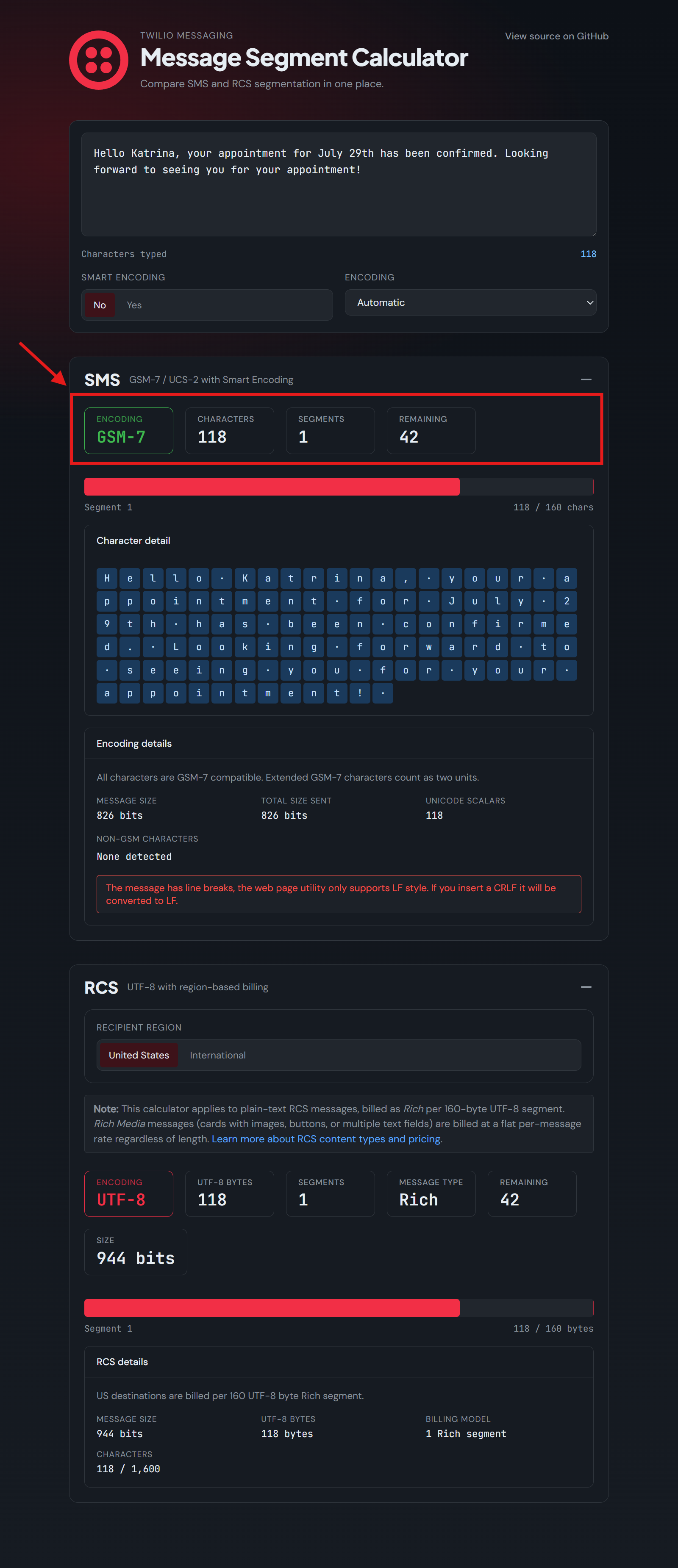Click the 'K' character tile in Character detail
This screenshot has width=678, height=1568.
pos(245,578)
